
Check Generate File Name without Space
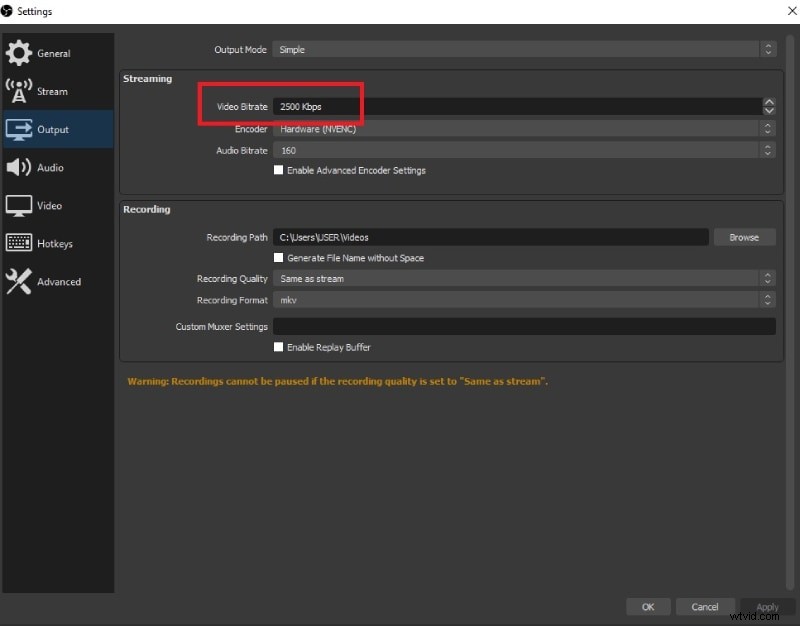coord(279,258)
